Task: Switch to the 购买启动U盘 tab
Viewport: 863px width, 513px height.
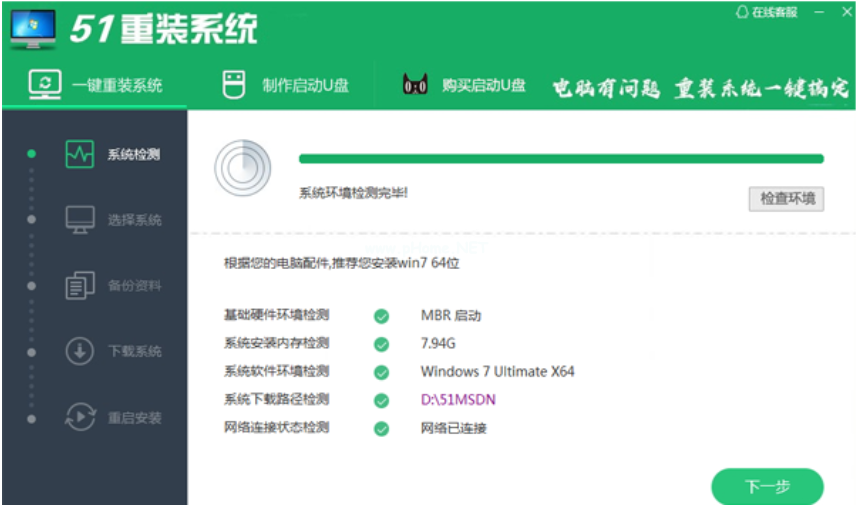Action: [483, 86]
